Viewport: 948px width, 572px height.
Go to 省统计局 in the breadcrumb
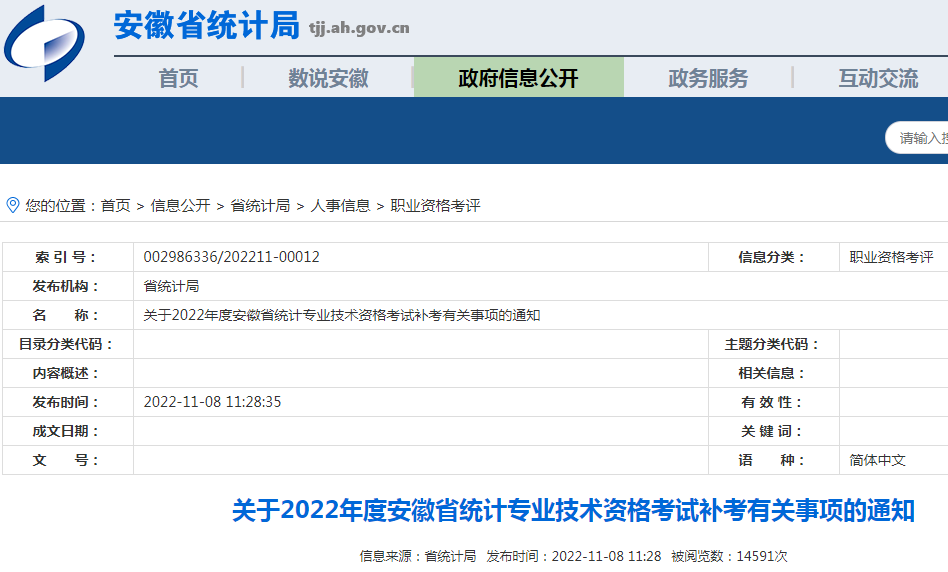point(260,206)
